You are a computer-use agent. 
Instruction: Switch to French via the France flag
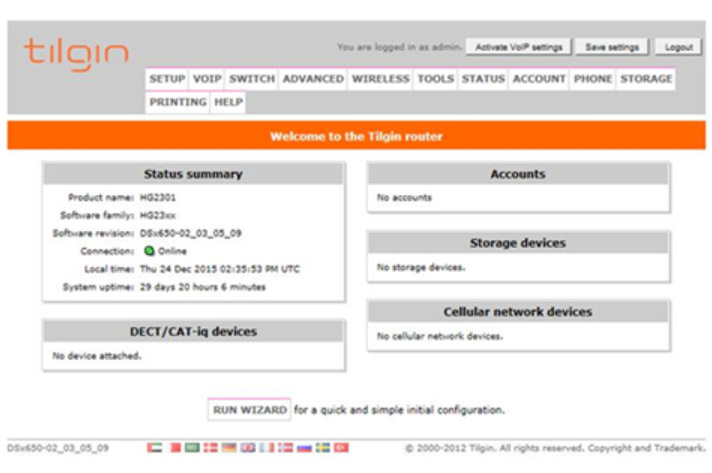[267, 448]
